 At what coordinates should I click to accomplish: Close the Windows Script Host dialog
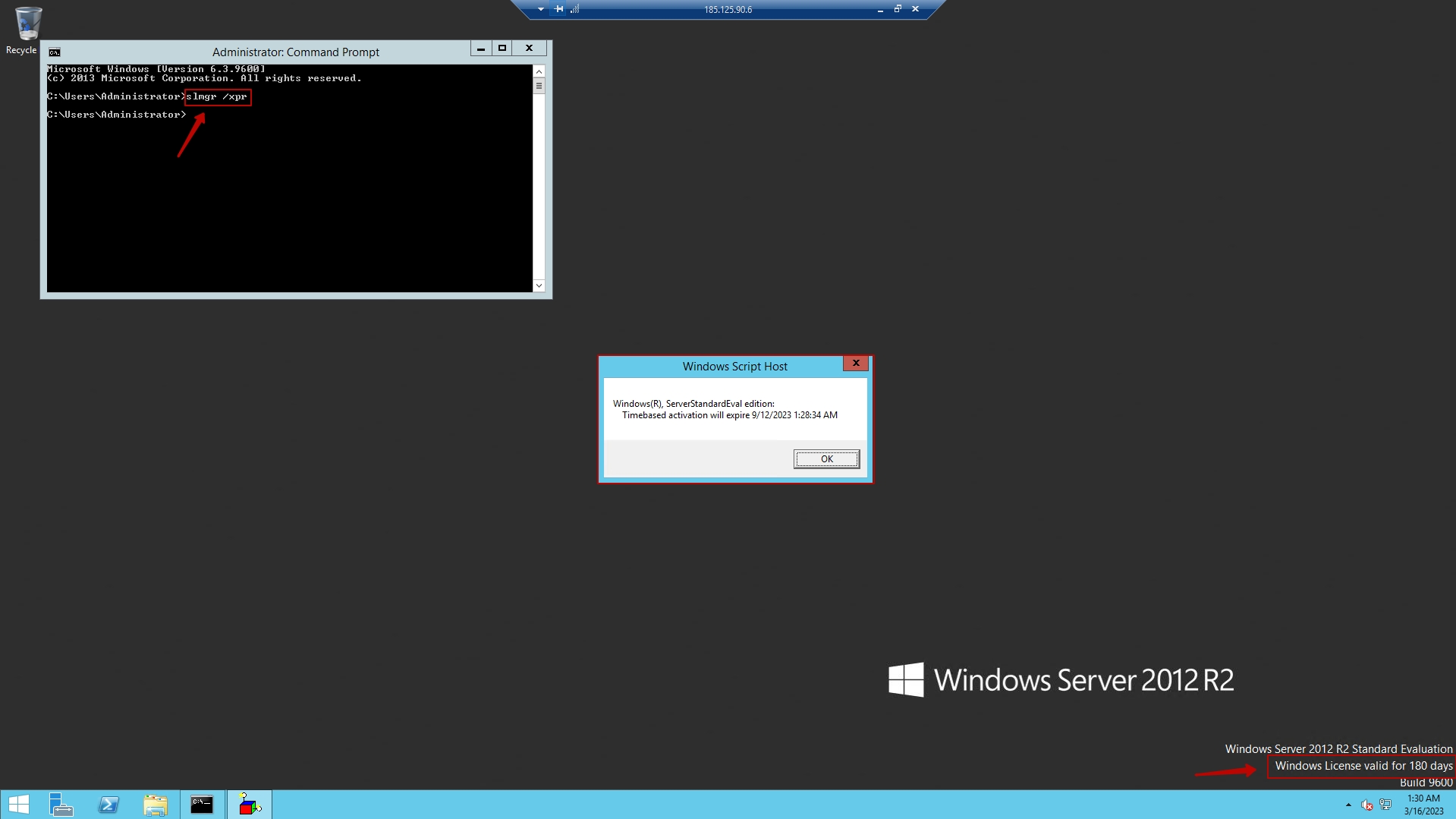coord(856,363)
